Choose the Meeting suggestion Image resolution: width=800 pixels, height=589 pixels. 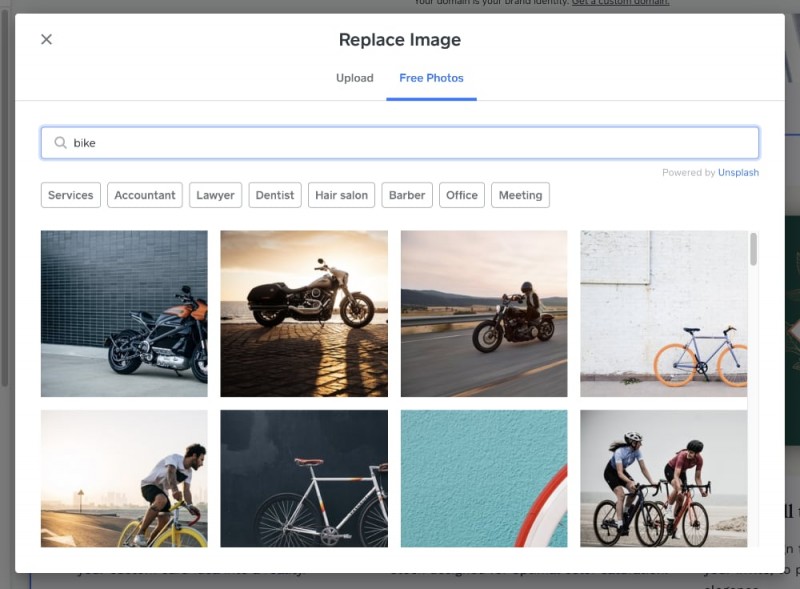[x=520, y=195]
